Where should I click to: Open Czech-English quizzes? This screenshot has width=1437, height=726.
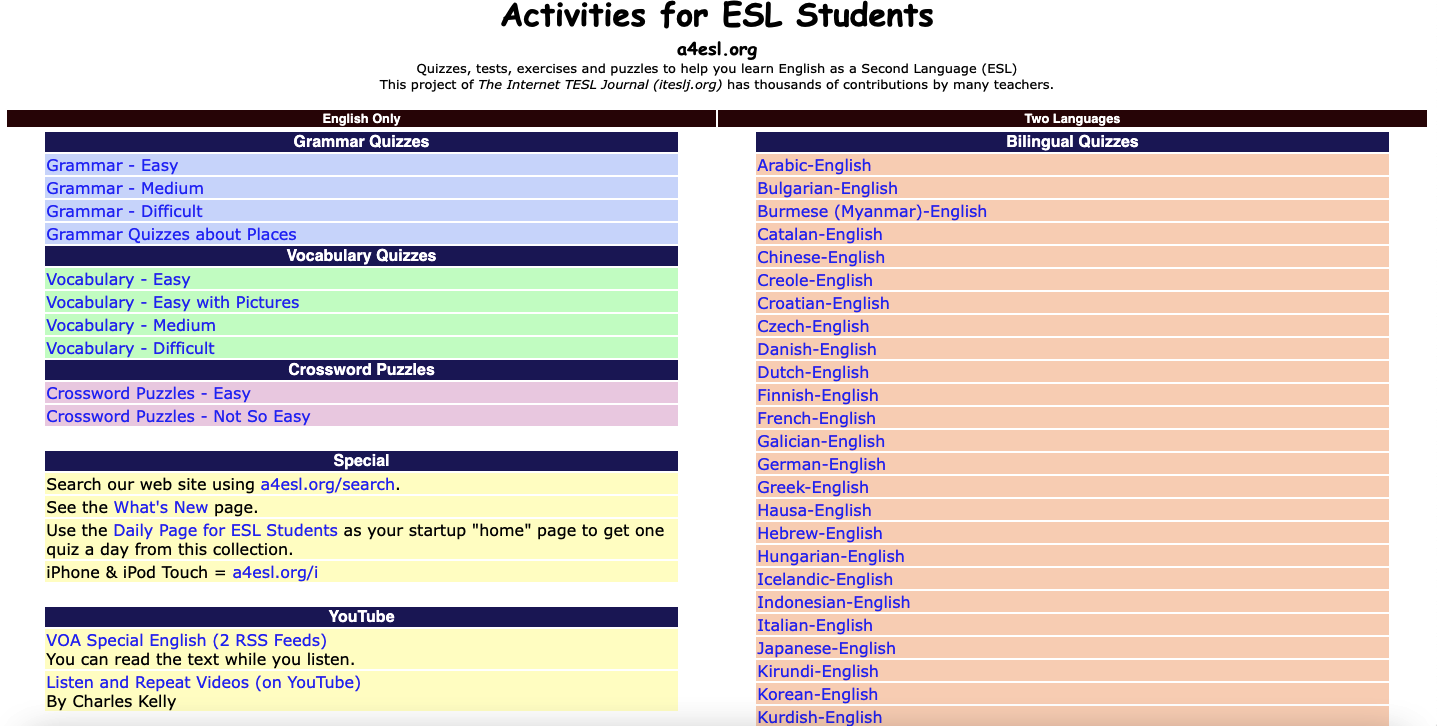[x=813, y=327]
